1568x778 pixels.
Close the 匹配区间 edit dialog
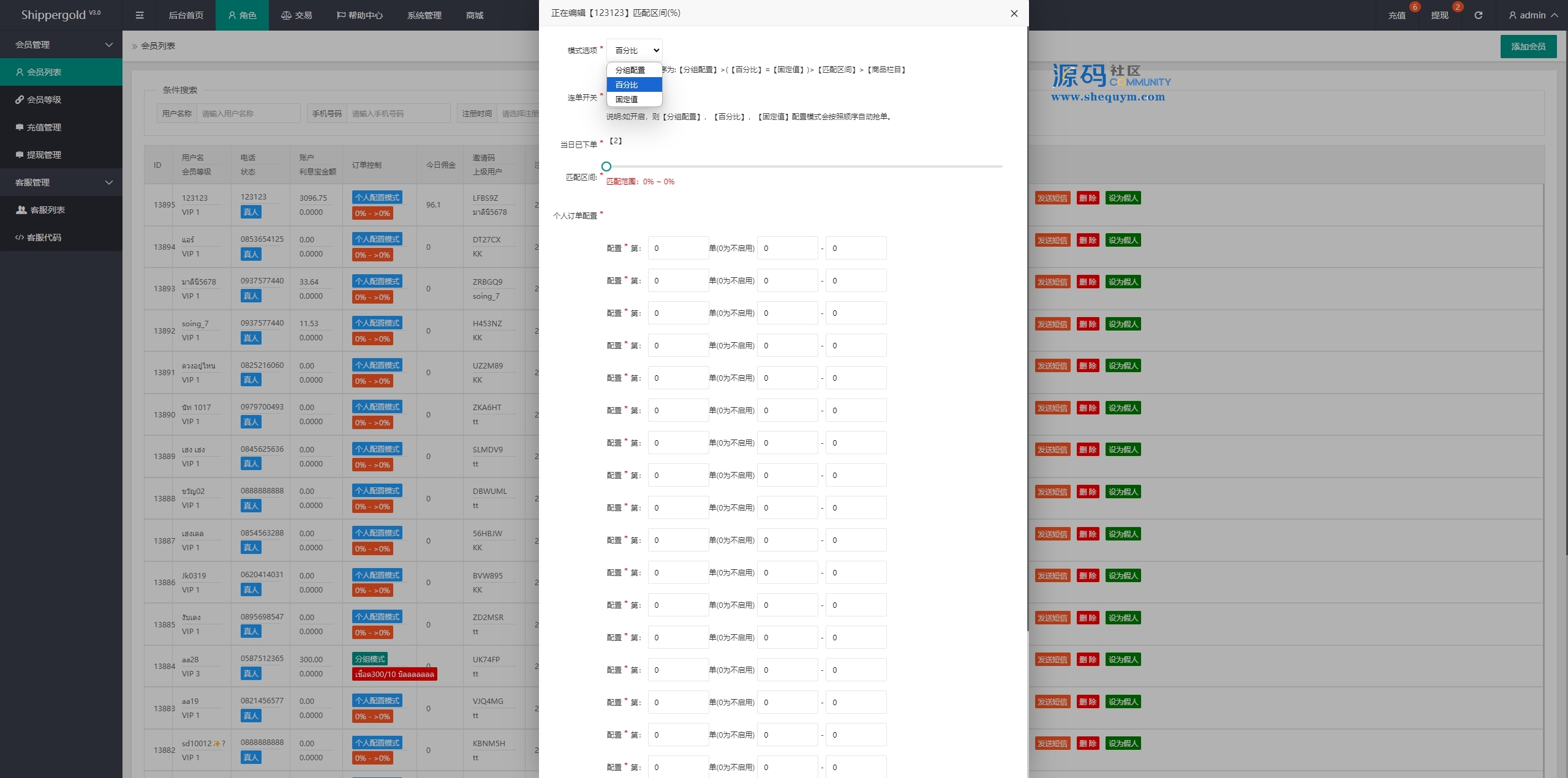[1014, 13]
